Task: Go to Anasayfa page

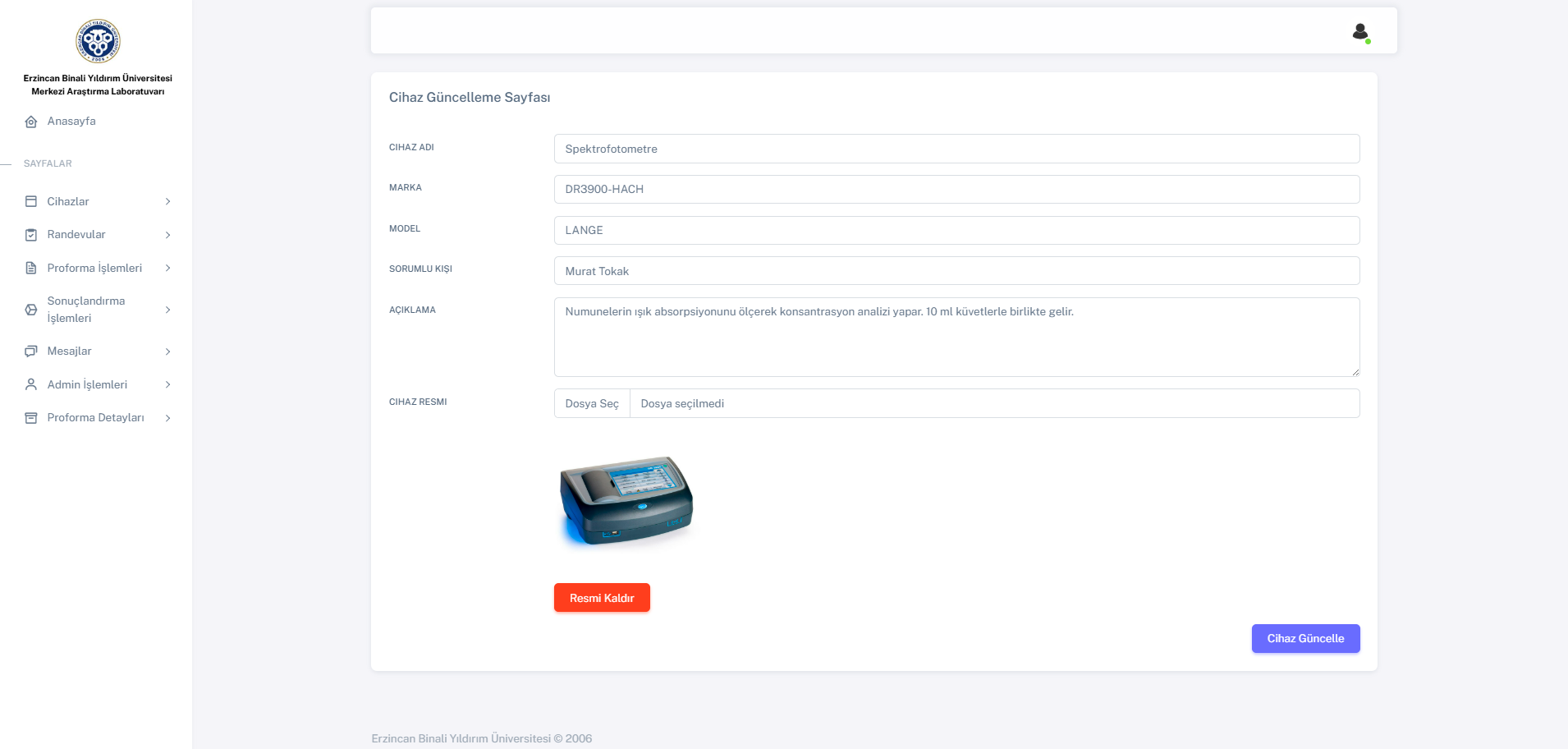Action: point(71,121)
